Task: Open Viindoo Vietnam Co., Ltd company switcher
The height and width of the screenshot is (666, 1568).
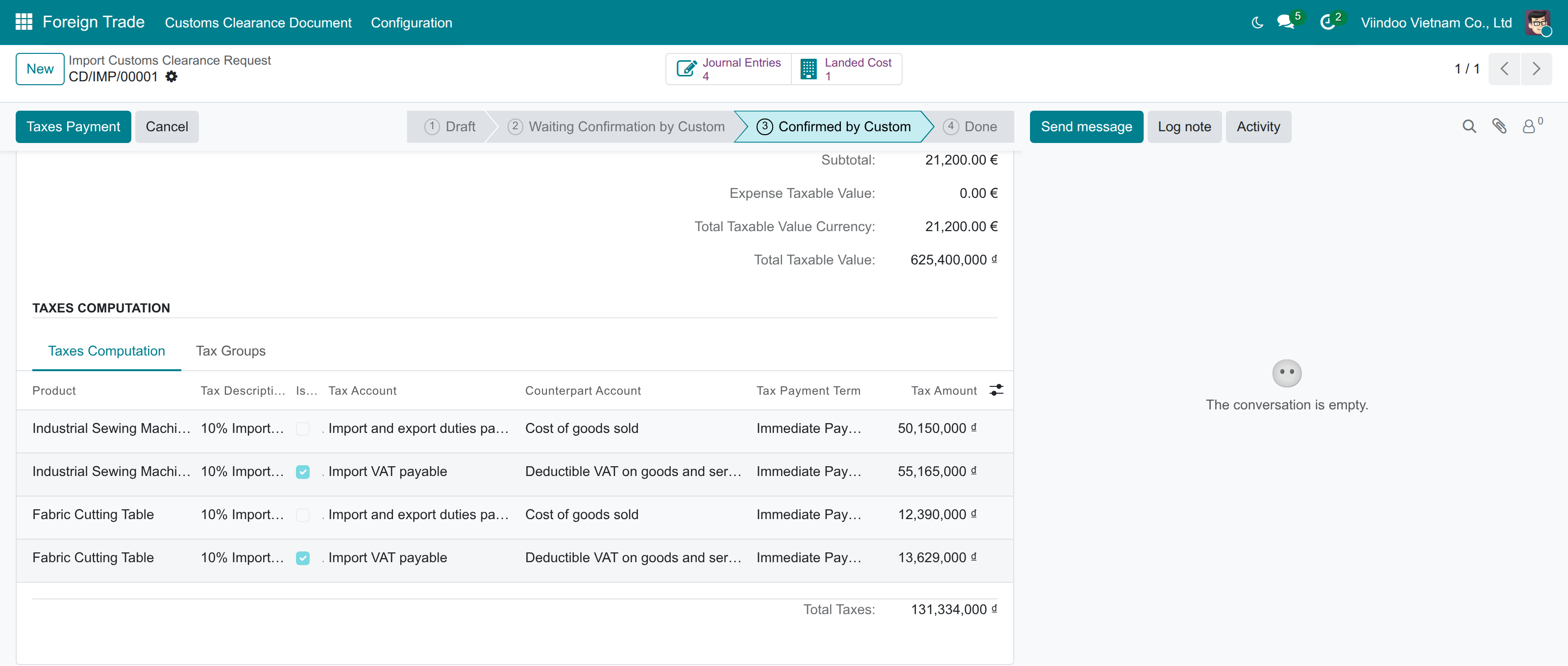Action: (1436, 23)
